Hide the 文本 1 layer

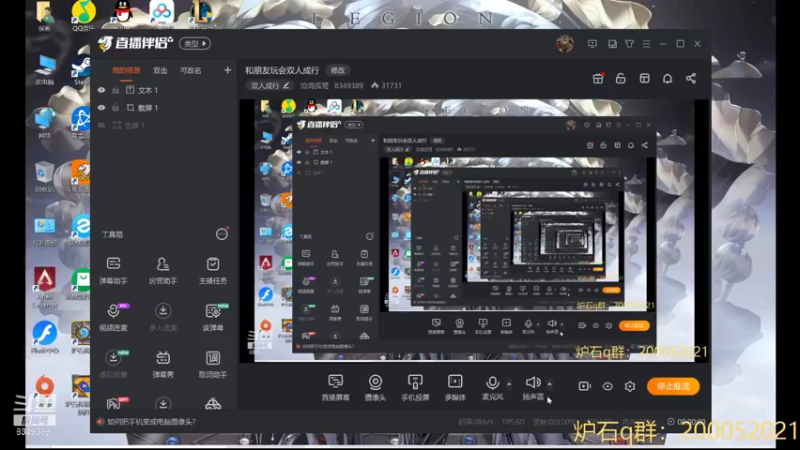(x=102, y=90)
